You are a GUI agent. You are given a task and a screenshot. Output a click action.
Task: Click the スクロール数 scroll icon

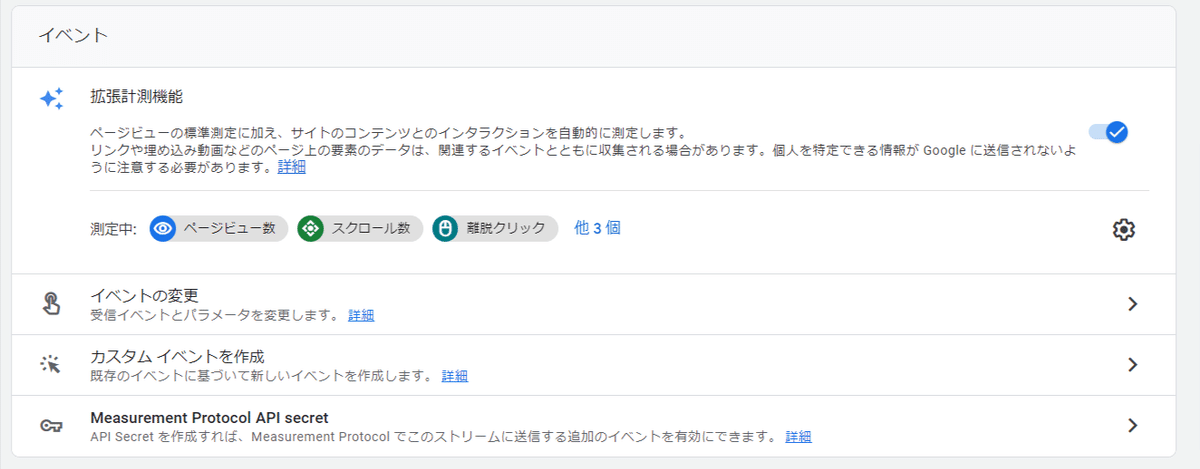click(310, 228)
